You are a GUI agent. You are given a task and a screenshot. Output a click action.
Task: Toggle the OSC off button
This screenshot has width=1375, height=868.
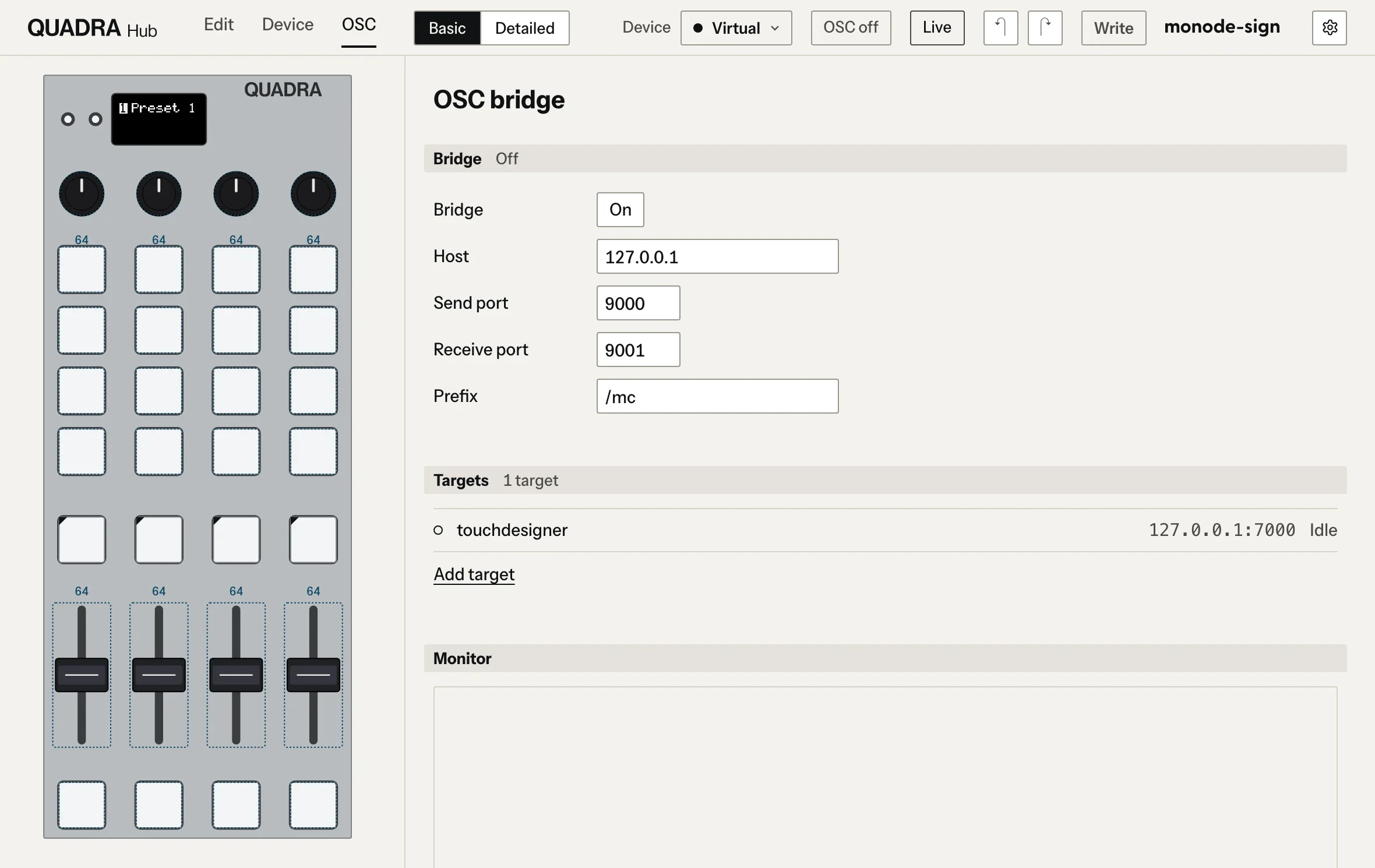pyautogui.click(x=851, y=28)
